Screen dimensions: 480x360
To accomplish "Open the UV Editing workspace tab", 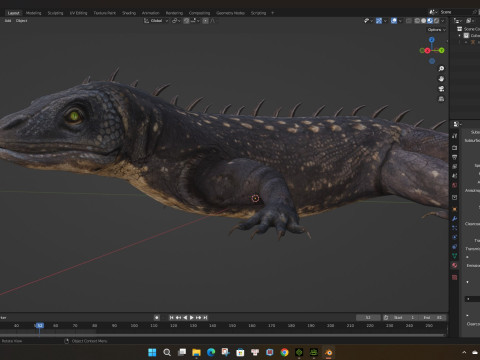I will point(78,13).
